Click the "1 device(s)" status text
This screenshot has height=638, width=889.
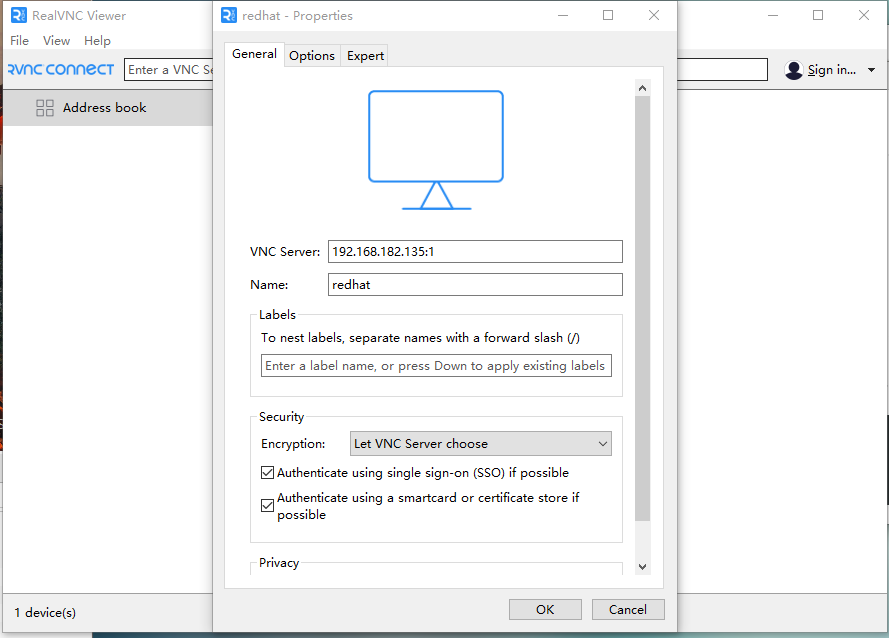click(45, 612)
